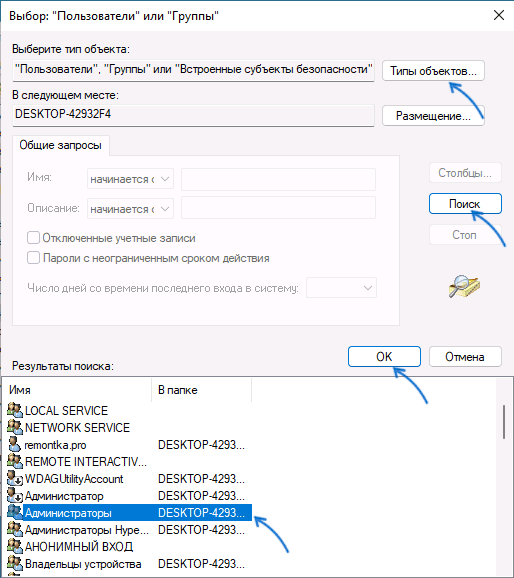Click the Стоп button
The height and width of the screenshot is (578, 514).
coord(465,234)
